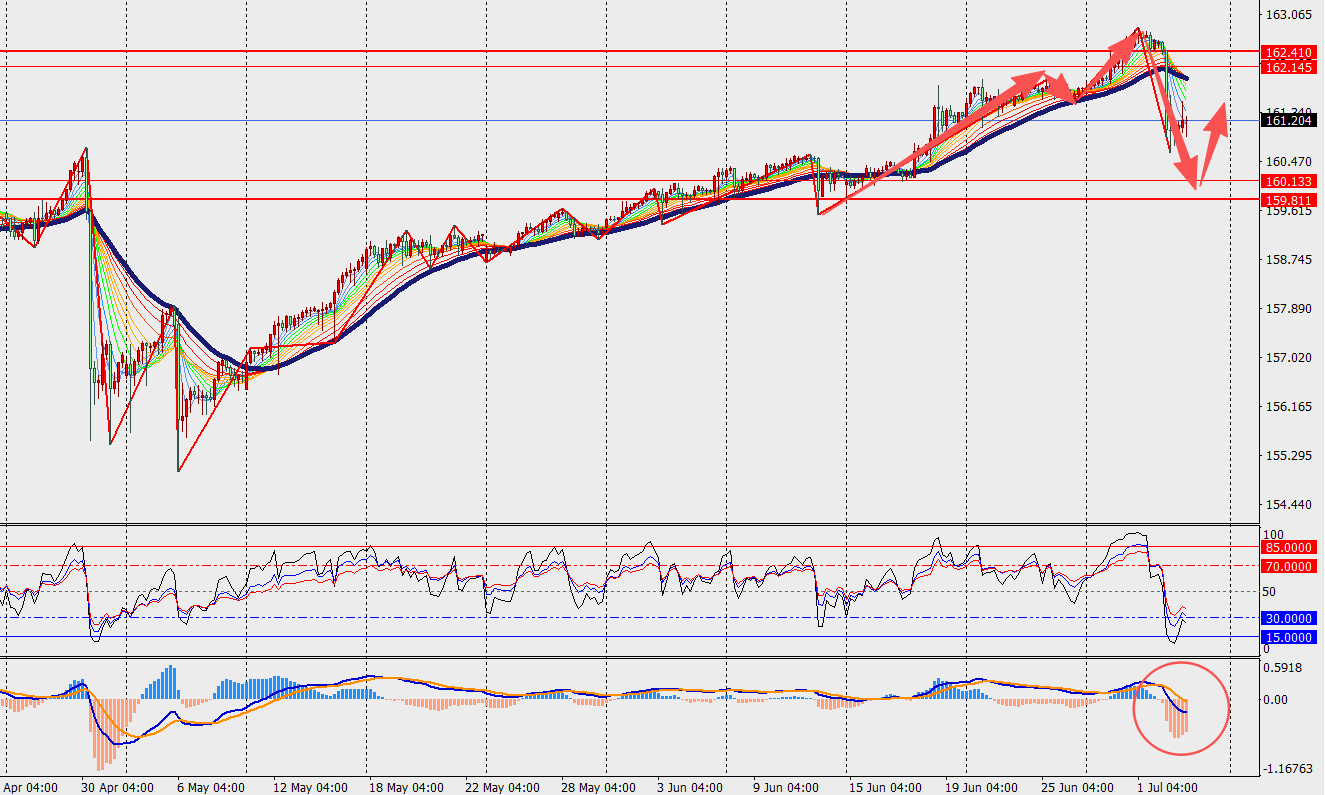Click the 30 Apr 04:00 date marker
Image resolution: width=1325 pixels, height=795 pixels.
pyautogui.click(x=117, y=787)
